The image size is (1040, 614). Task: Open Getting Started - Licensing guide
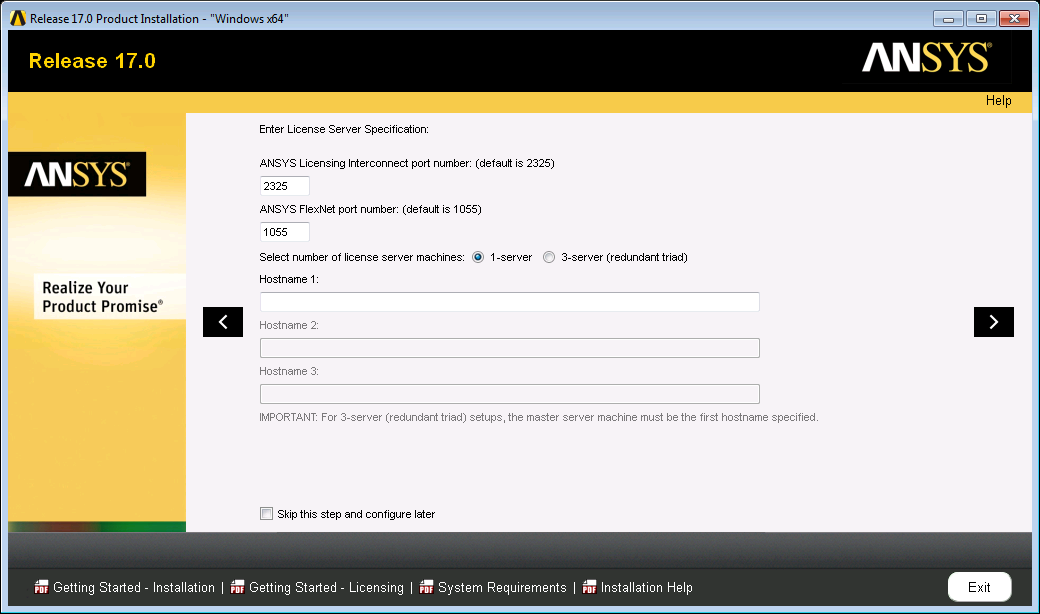tap(326, 587)
